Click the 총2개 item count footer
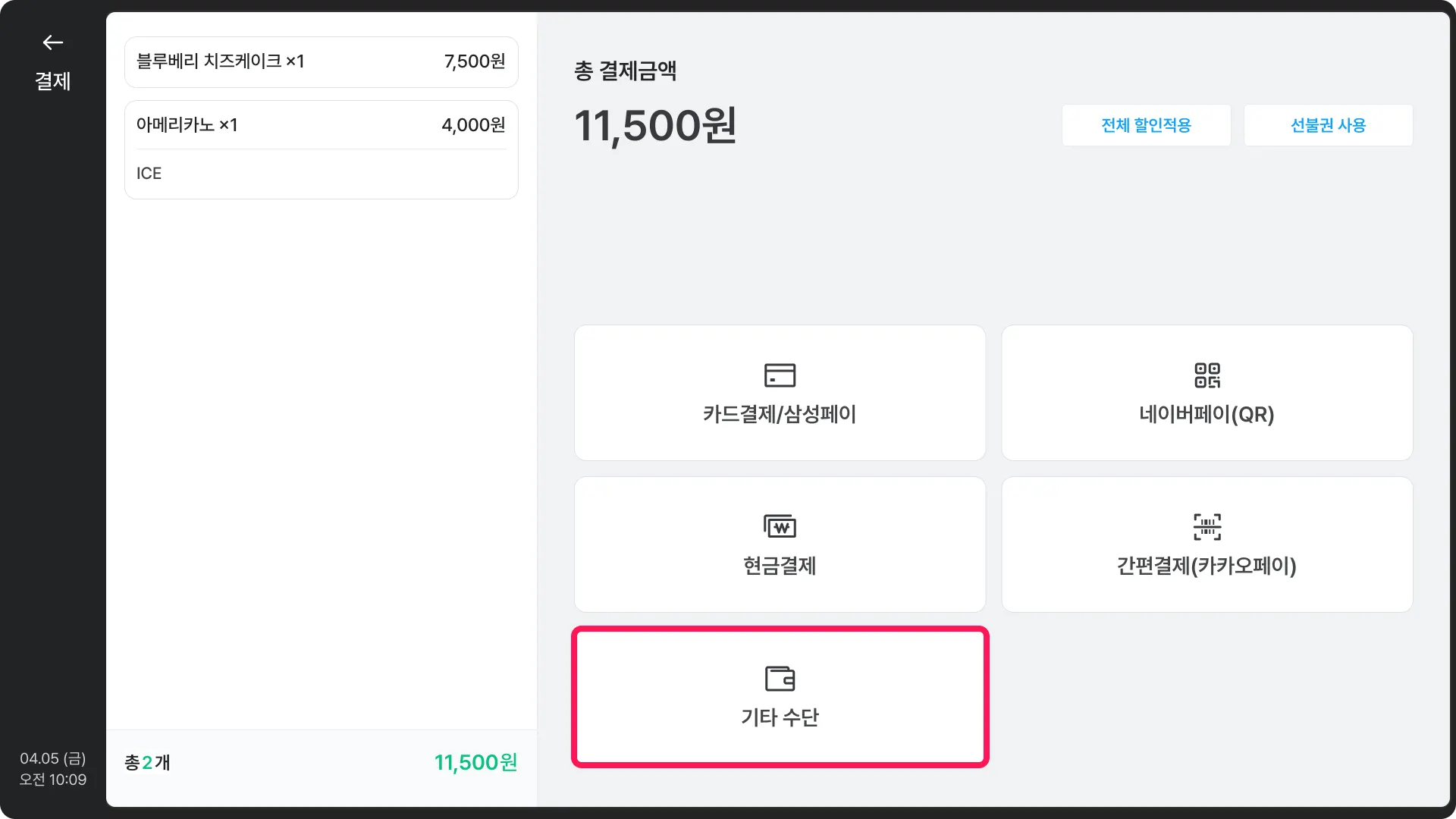The height and width of the screenshot is (819, 1456). coord(147,762)
